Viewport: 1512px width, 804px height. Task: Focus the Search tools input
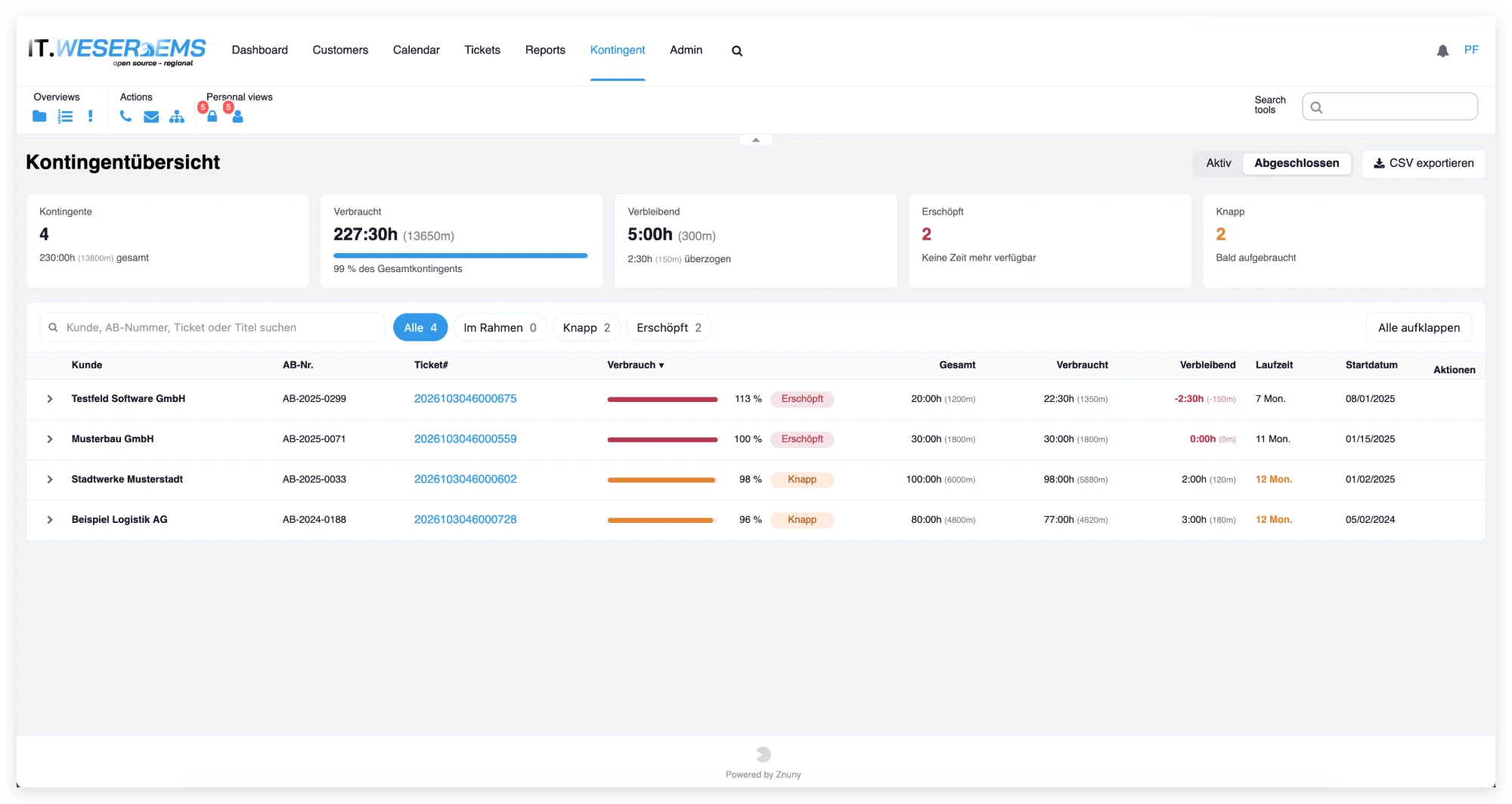(x=1390, y=107)
